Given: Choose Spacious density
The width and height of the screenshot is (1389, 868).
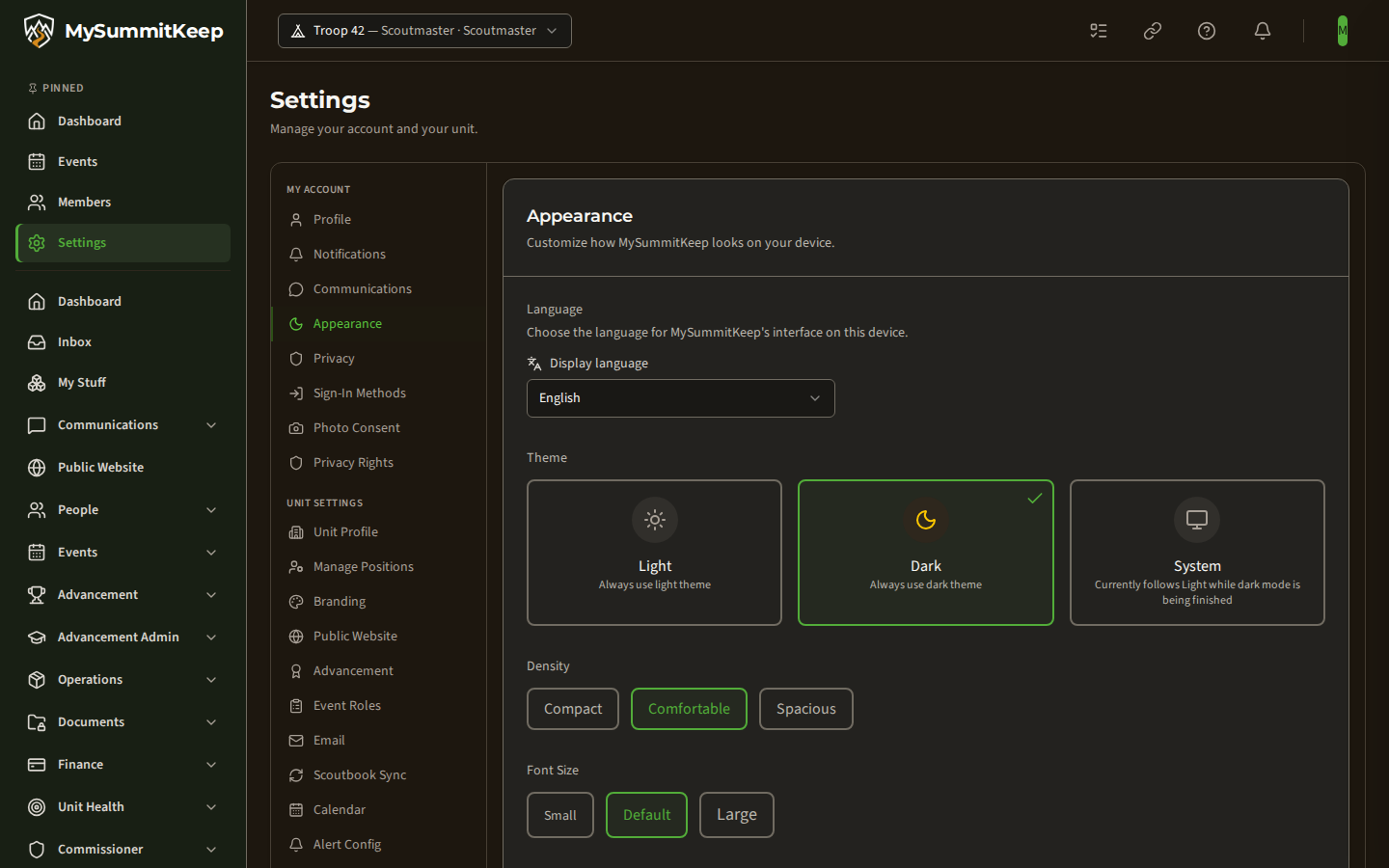Looking at the screenshot, I should (806, 709).
